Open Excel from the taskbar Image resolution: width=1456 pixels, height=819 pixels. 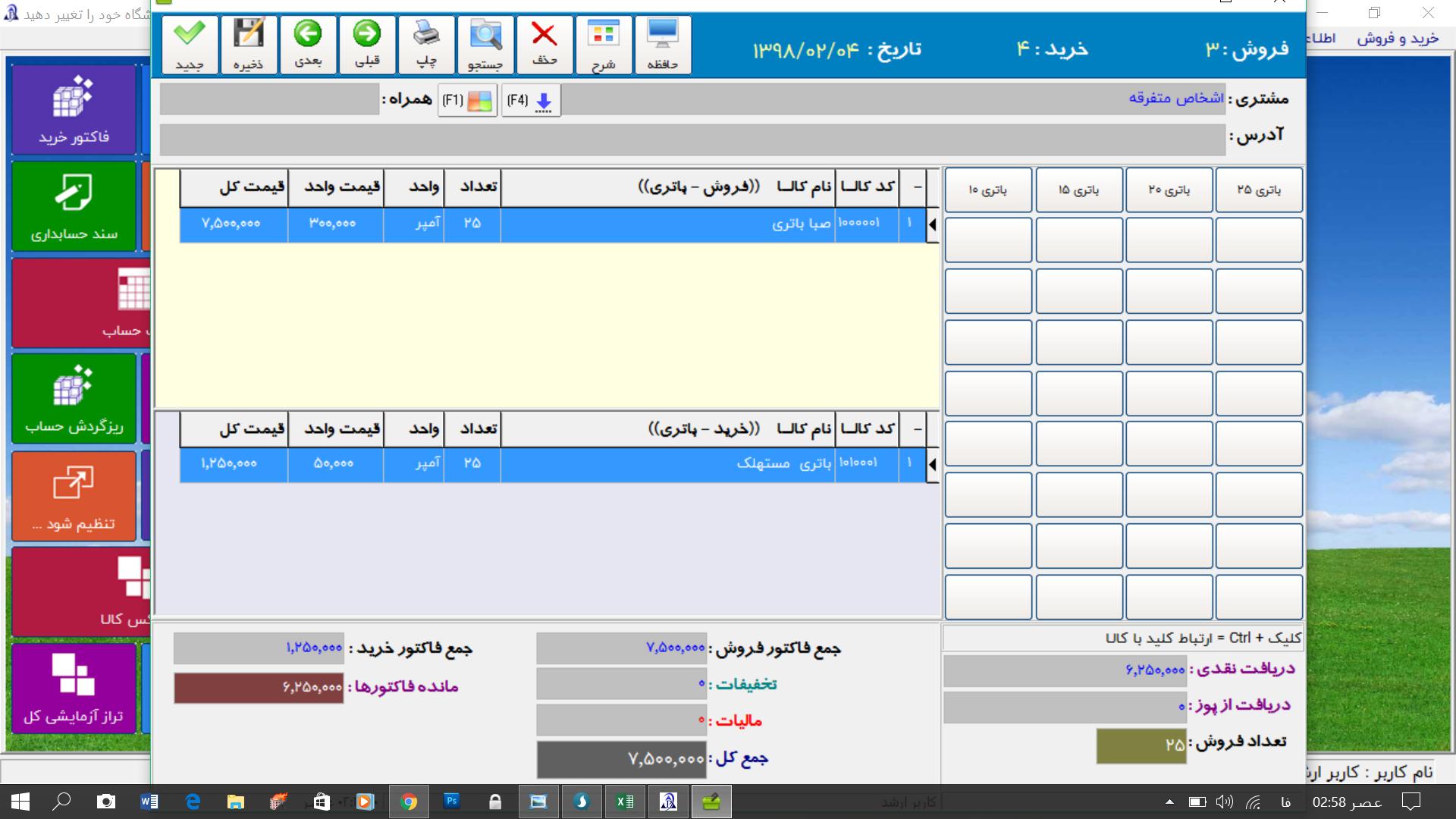[x=625, y=802]
